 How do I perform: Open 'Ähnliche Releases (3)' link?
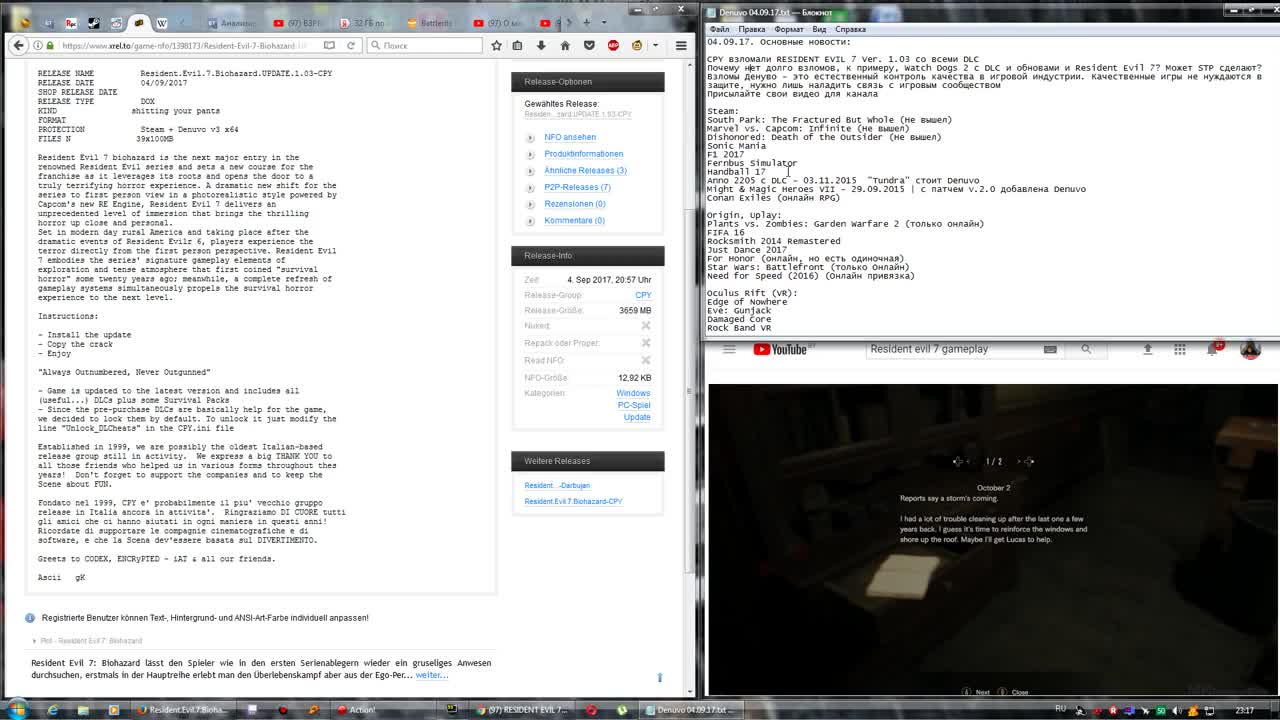pyautogui.click(x=585, y=170)
